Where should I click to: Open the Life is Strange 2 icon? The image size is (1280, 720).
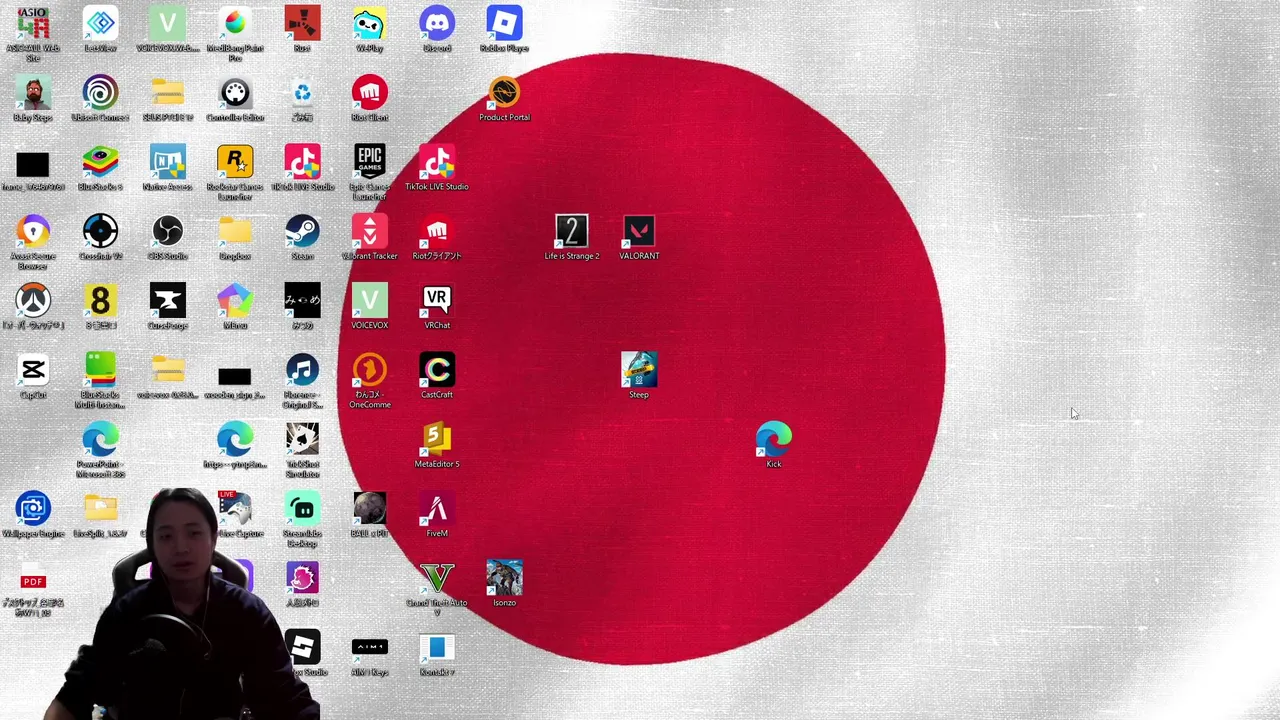pos(571,232)
